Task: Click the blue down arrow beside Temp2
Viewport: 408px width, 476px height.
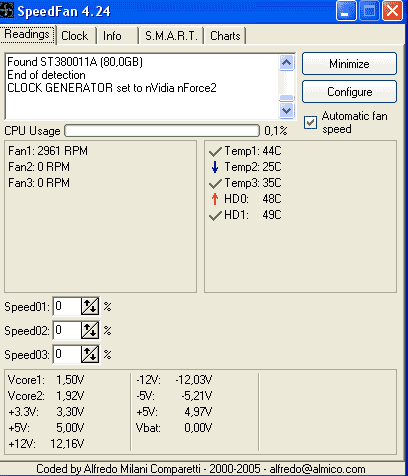Action: pos(215,167)
